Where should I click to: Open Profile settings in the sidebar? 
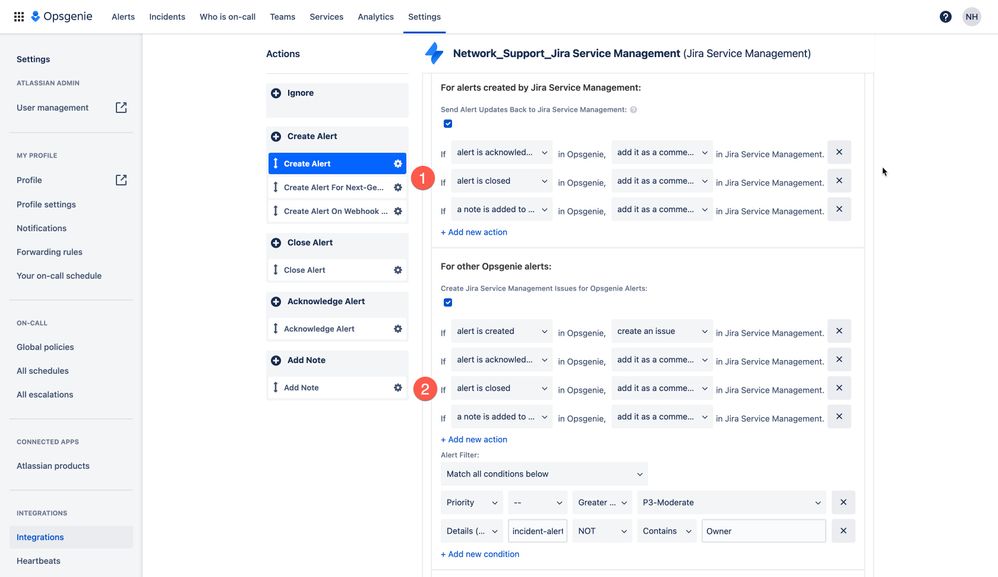click(46, 204)
